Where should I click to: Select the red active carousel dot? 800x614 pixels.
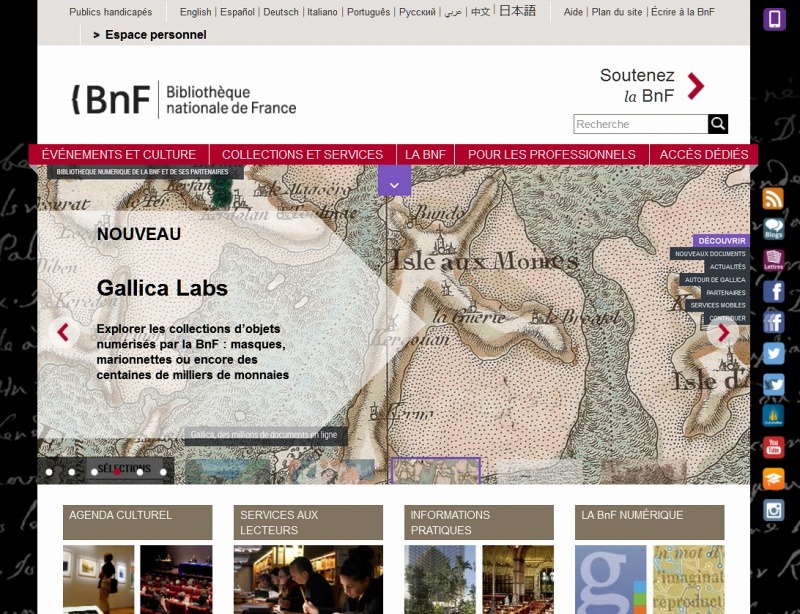[117, 472]
